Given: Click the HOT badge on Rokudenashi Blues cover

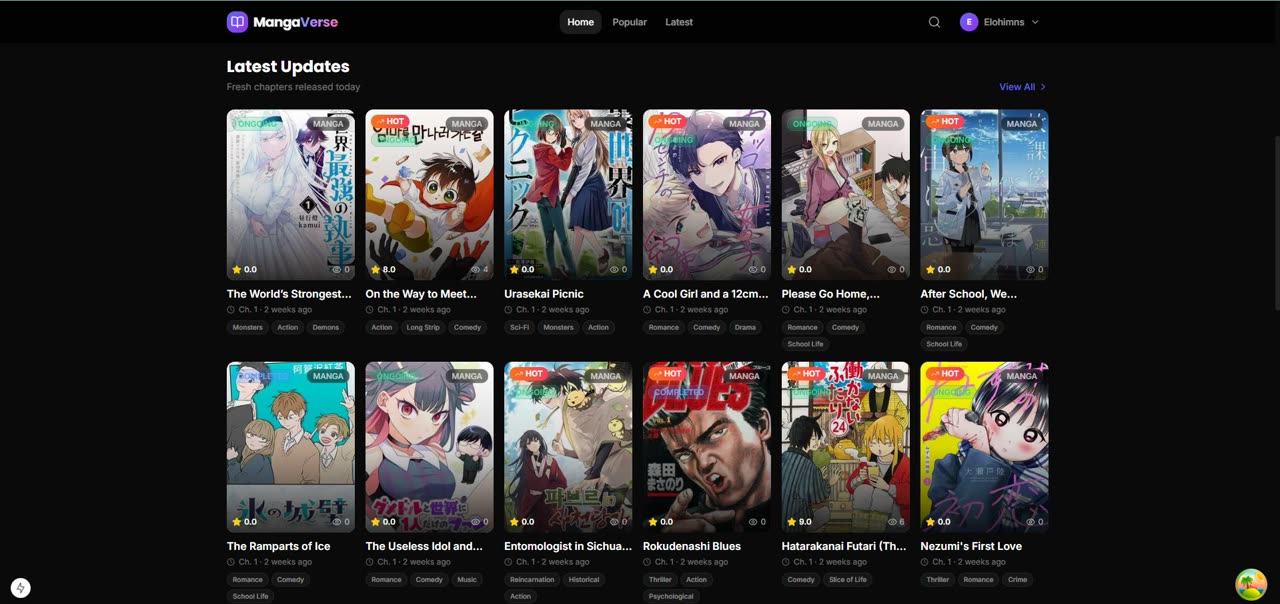Looking at the screenshot, I should pos(666,374).
